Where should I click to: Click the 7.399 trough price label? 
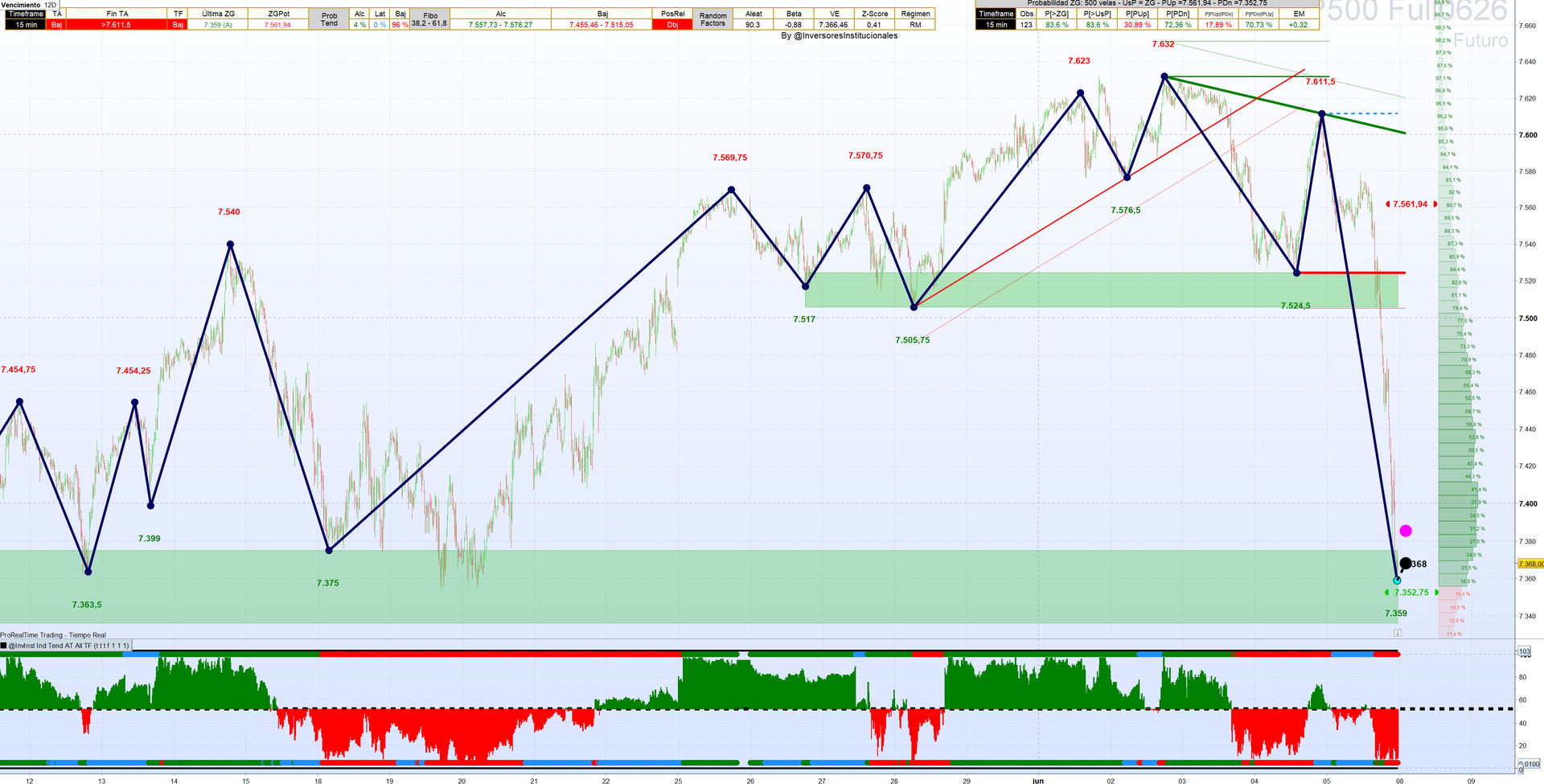pos(149,539)
